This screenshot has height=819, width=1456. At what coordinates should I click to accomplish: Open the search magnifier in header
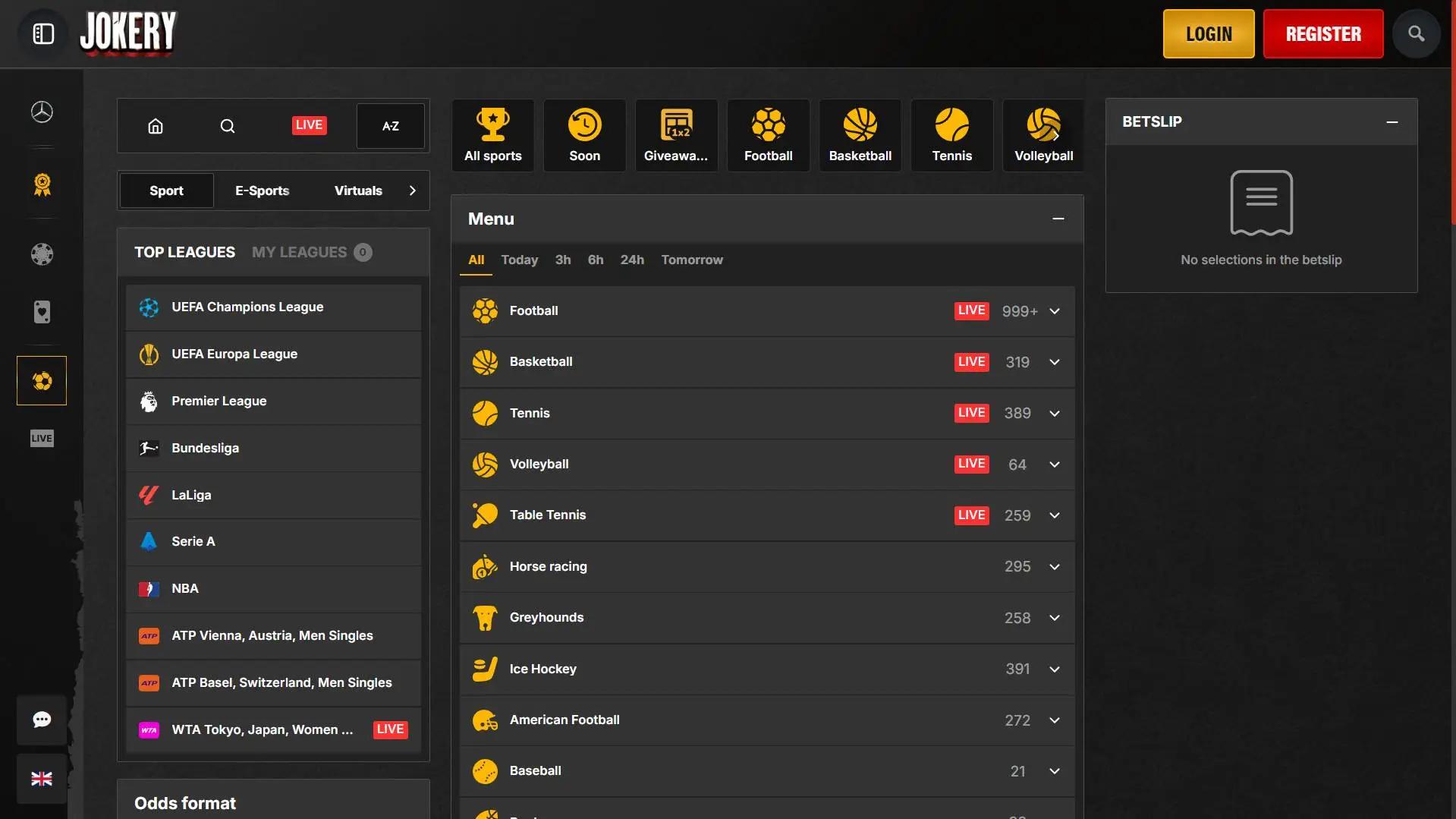1416,33
